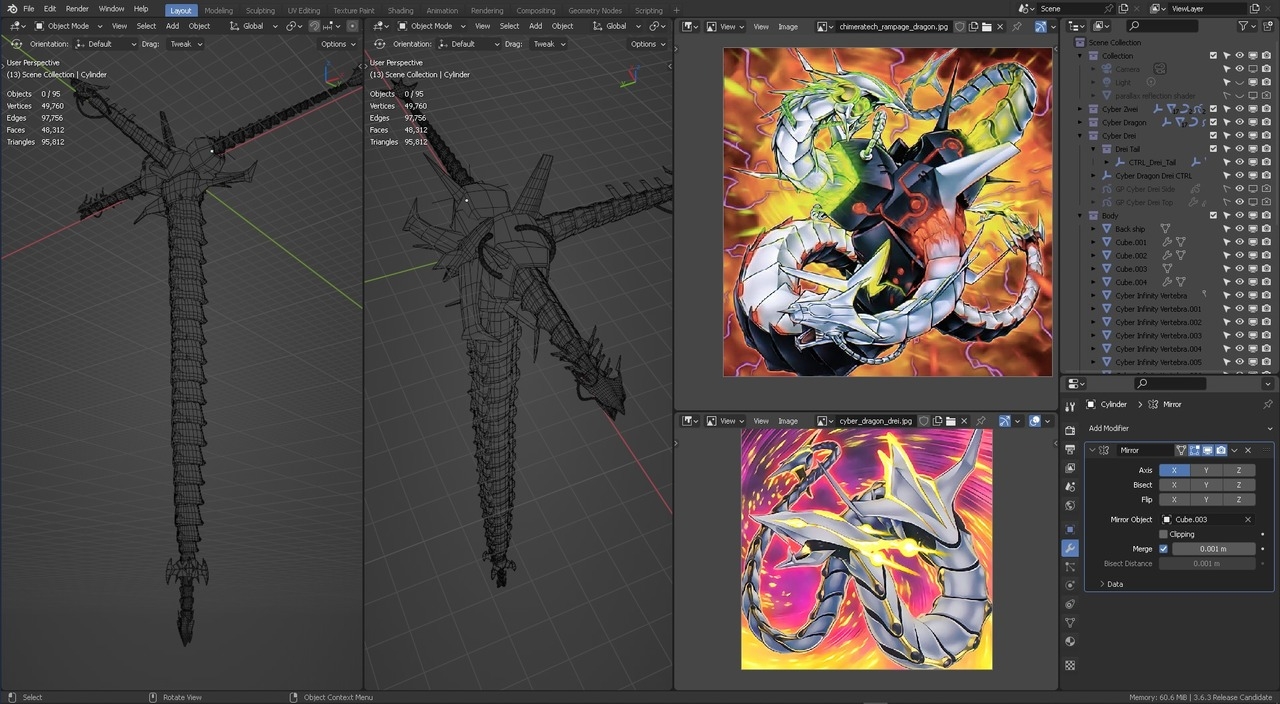Open the Edit menu
Screen dimensions: 1280x704
(50, 9)
